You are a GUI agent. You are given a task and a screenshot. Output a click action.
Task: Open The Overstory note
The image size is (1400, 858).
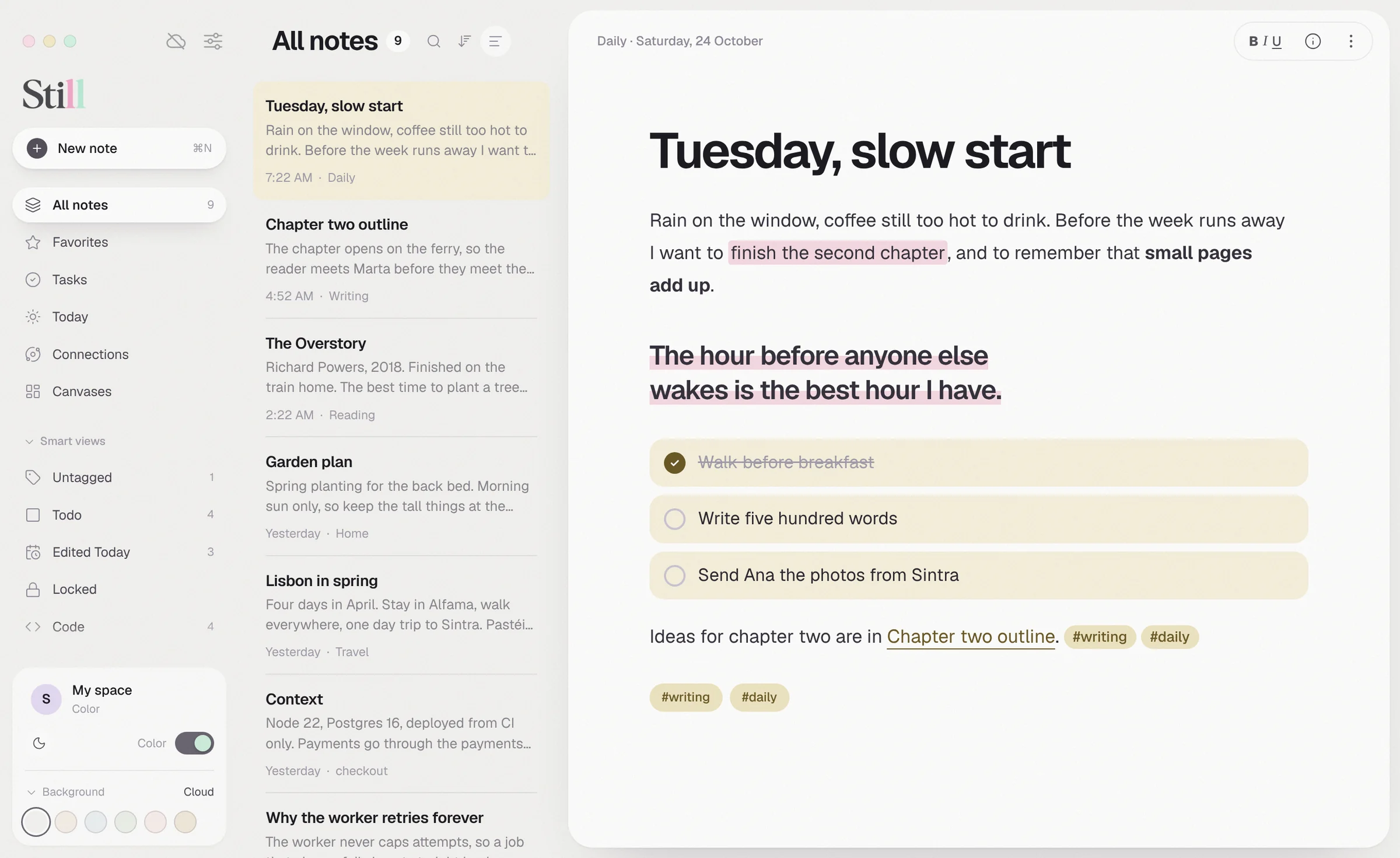[401, 378]
